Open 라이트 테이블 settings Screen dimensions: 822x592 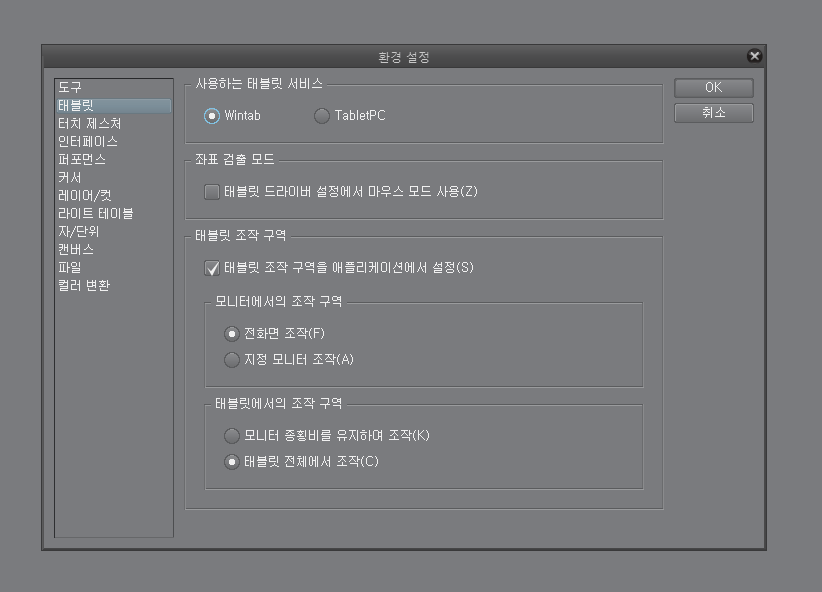point(114,213)
